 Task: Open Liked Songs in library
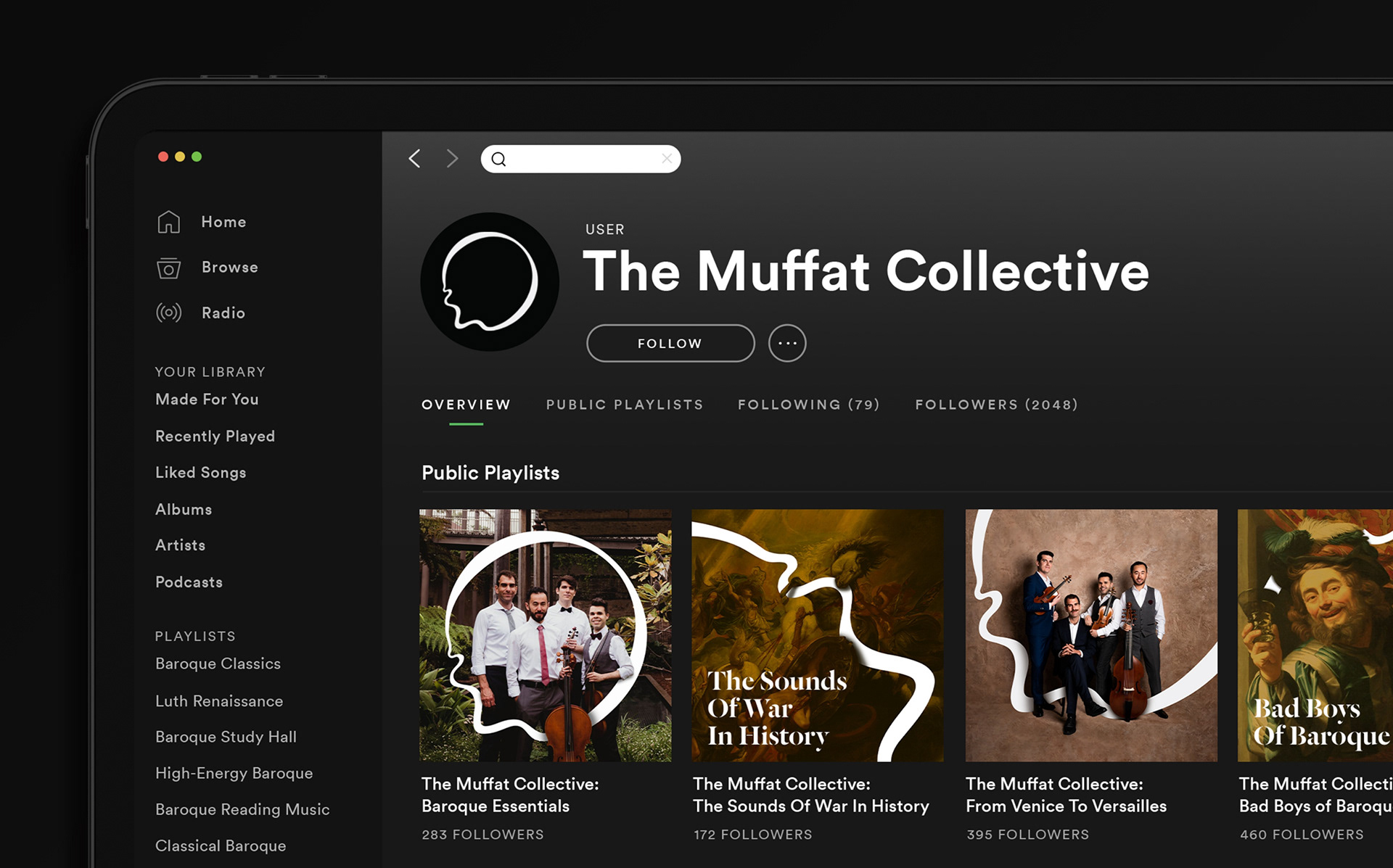(x=200, y=473)
